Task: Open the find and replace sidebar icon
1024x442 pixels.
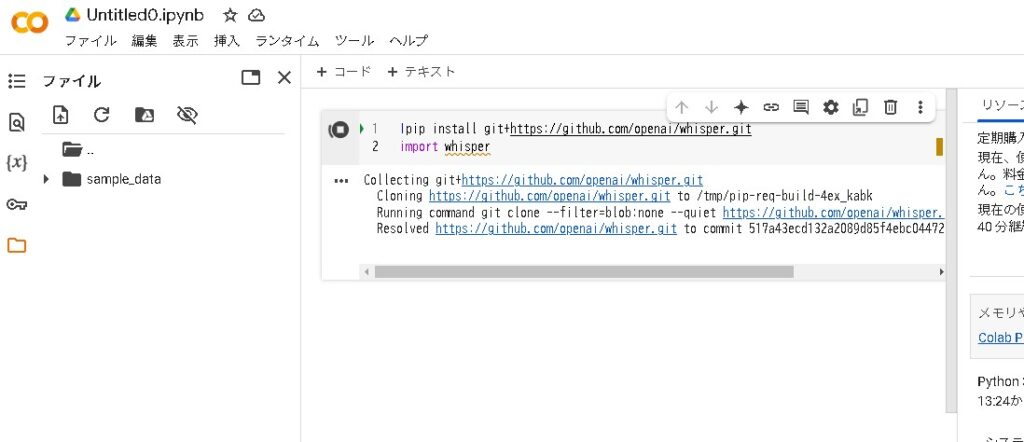Action: click(16, 122)
